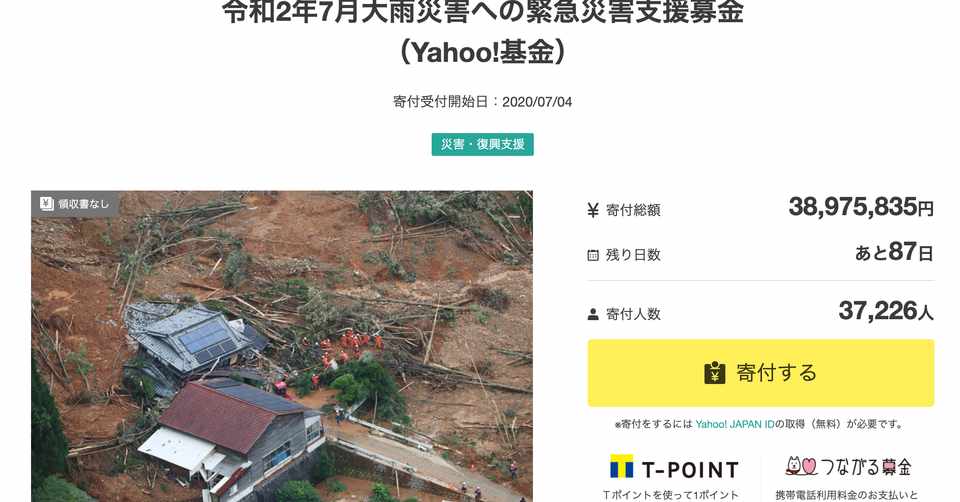
Task: Click the 領収書なし label on photo
Action: [x=83, y=204]
